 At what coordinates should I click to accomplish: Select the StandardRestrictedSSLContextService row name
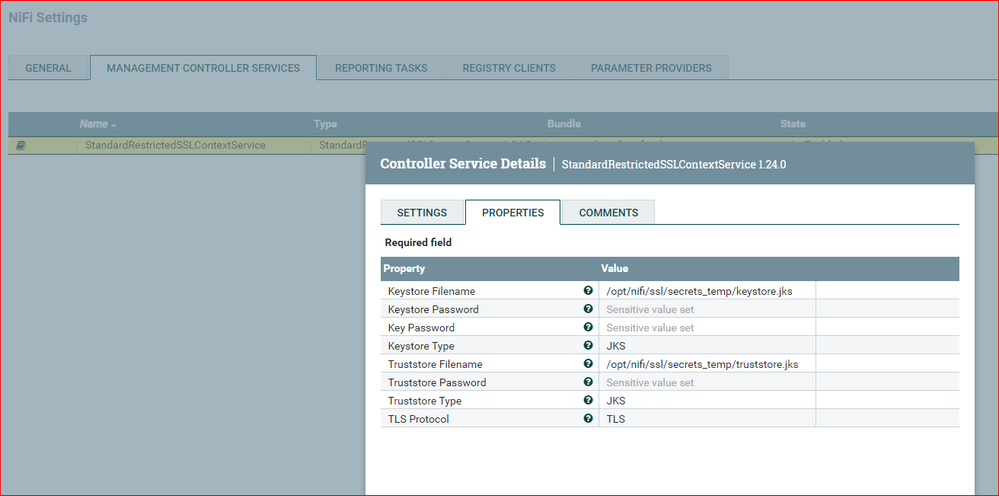point(175,145)
